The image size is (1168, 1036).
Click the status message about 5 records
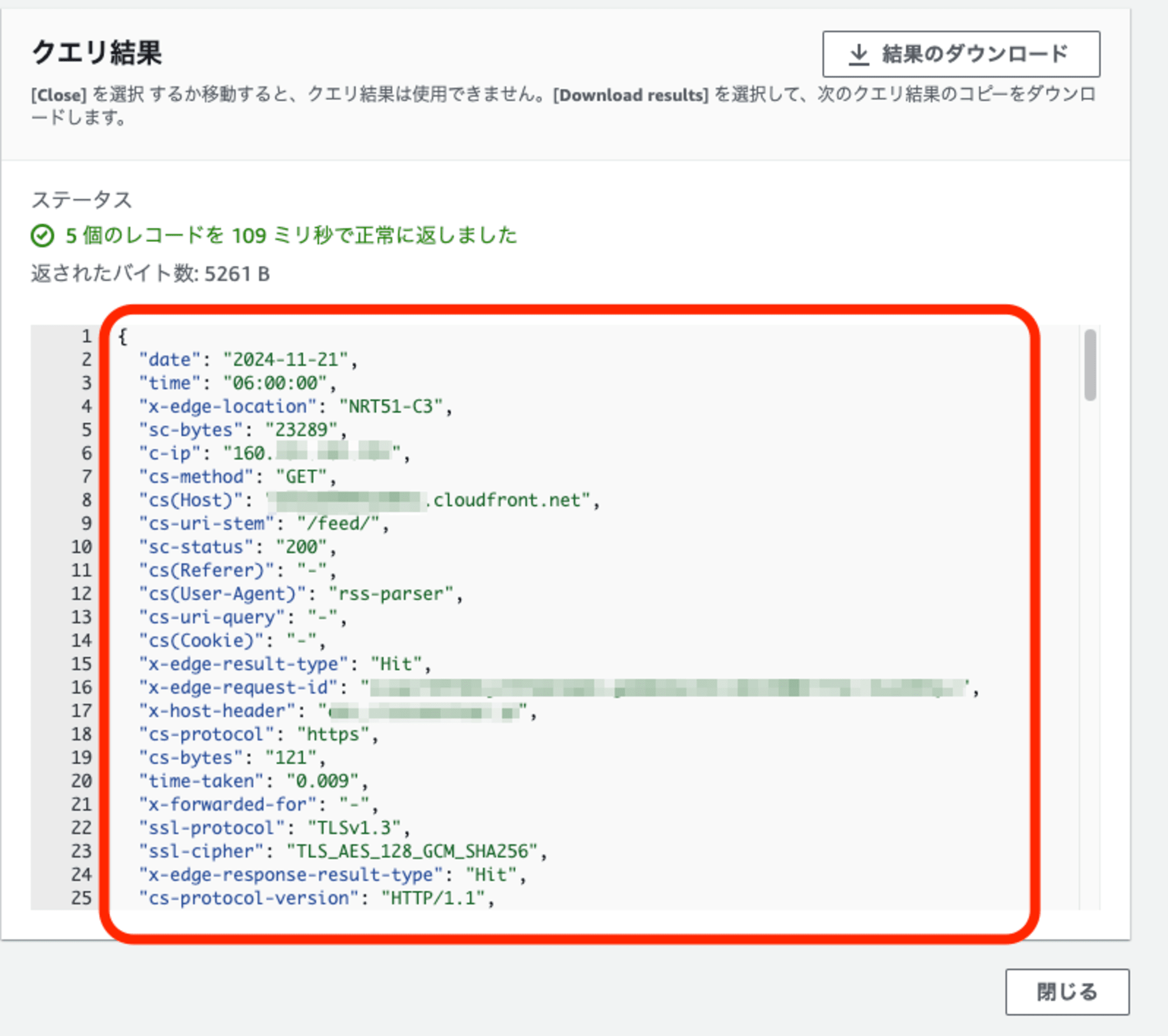[291, 235]
